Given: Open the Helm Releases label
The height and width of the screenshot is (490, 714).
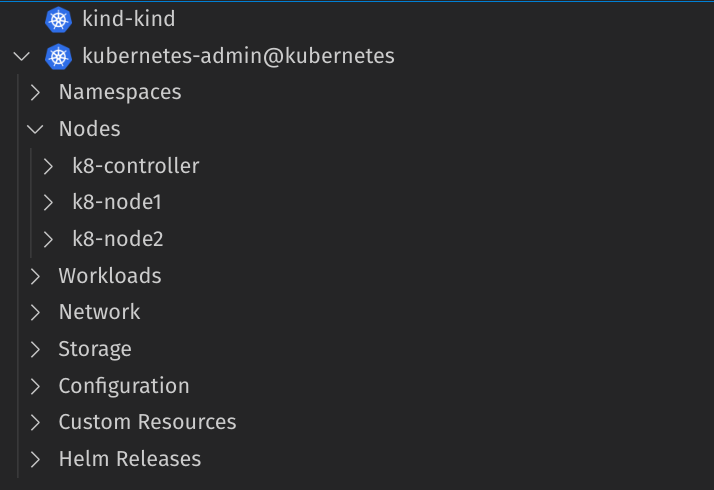Looking at the screenshot, I should (x=130, y=459).
